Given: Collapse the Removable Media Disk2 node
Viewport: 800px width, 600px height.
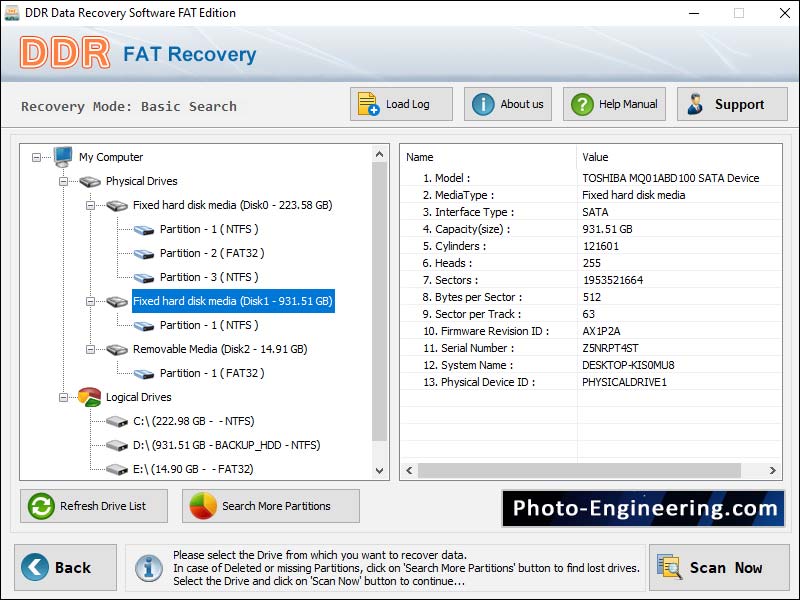Looking at the screenshot, I should pos(88,349).
